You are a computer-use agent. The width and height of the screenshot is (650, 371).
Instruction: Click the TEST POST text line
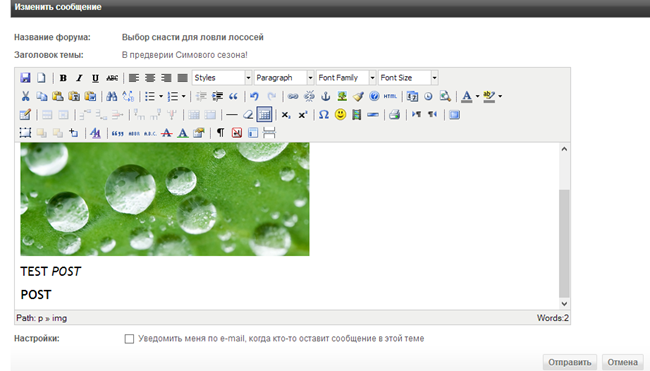coord(51,272)
